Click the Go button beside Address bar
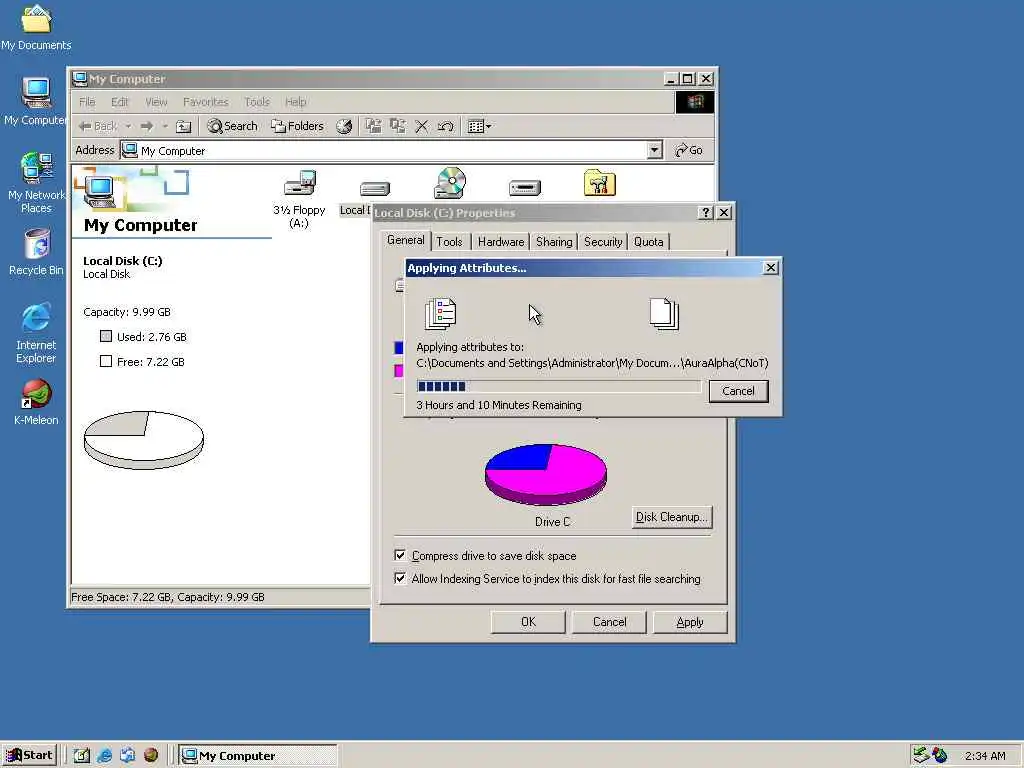This screenshot has height=768, width=1024. pyautogui.click(x=689, y=150)
